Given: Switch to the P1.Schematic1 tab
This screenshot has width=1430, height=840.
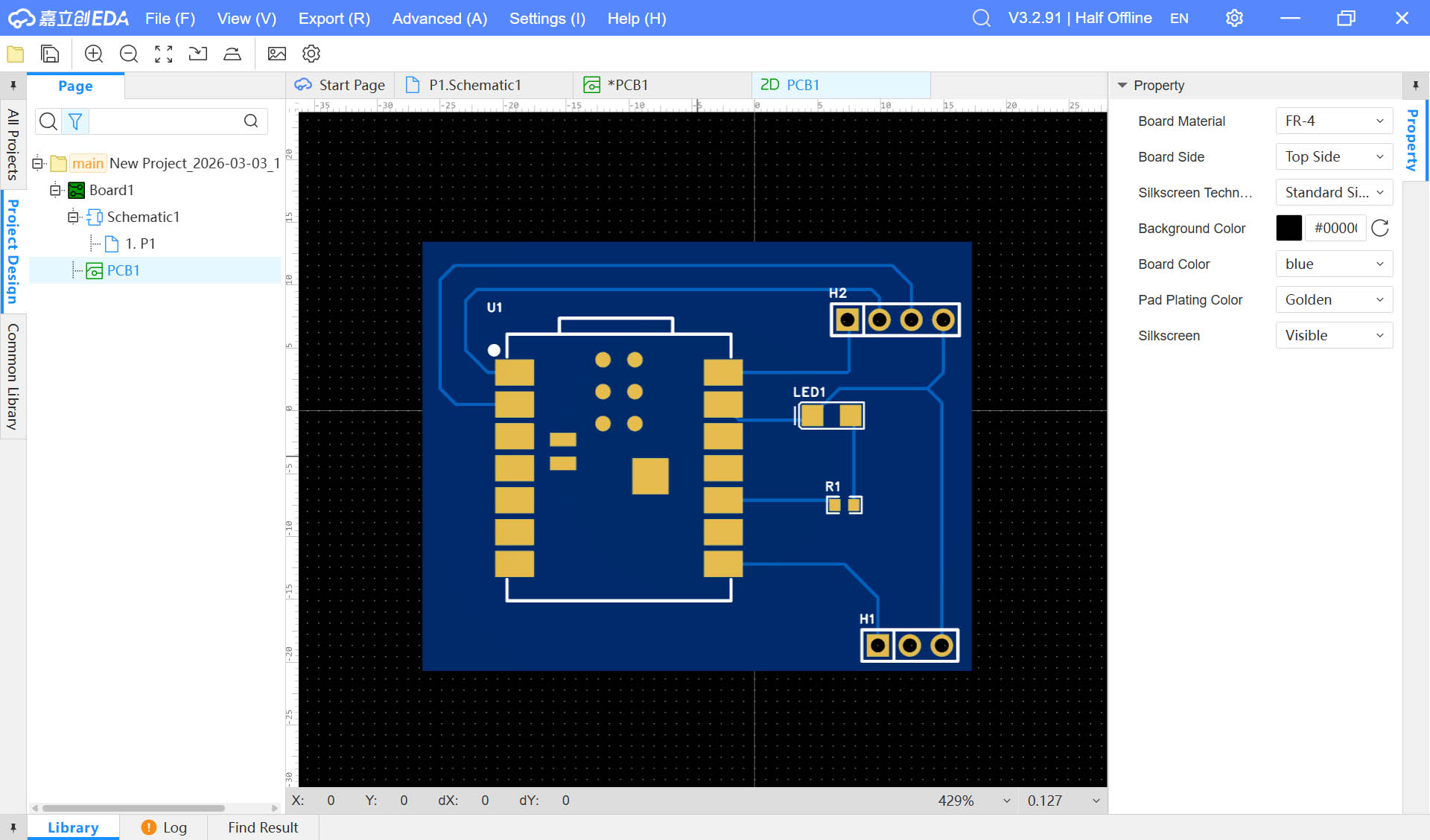Looking at the screenshot, I should coord(474,85).
